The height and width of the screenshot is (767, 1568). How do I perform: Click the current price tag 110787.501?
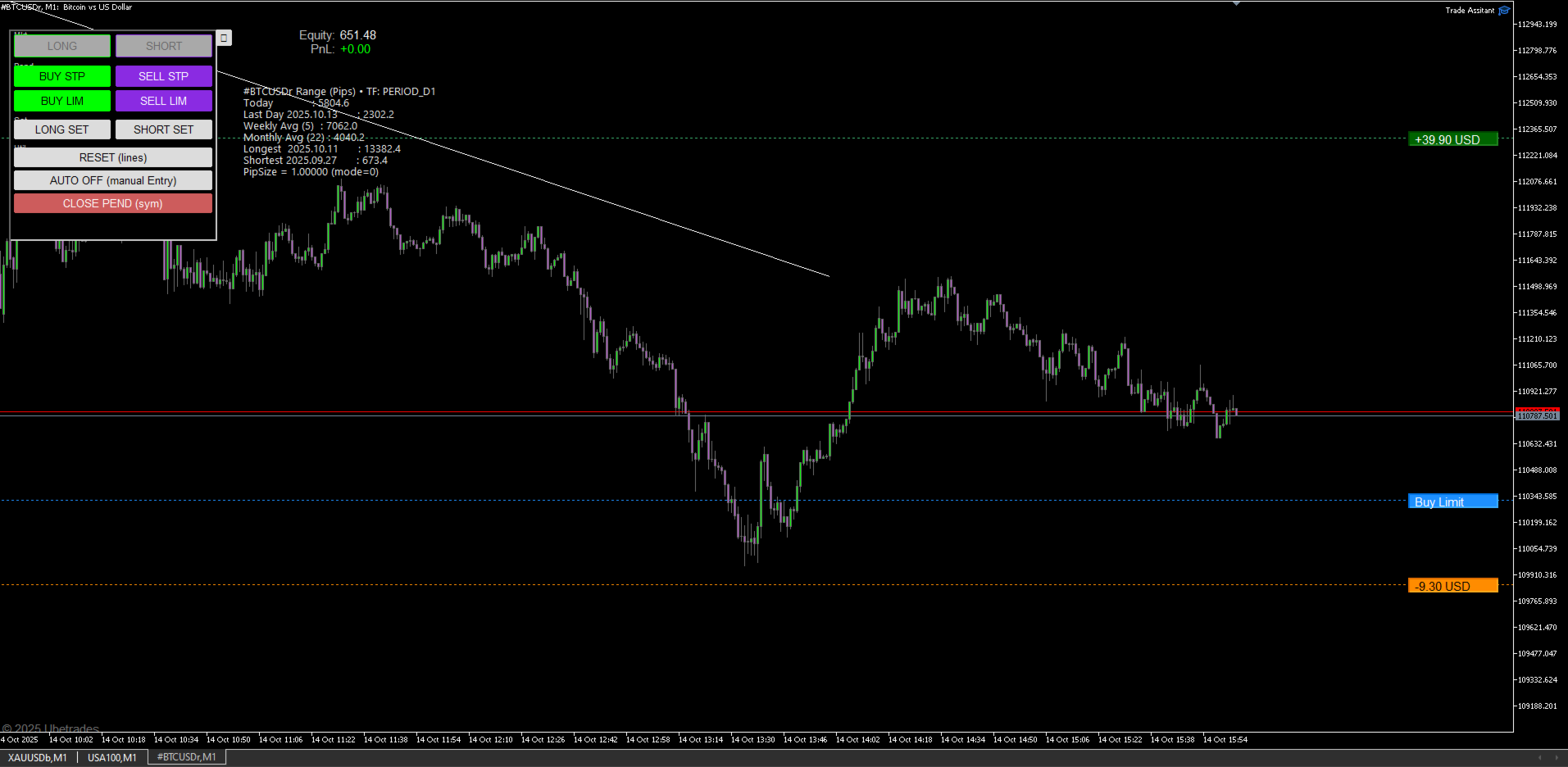click(1537, 416)
